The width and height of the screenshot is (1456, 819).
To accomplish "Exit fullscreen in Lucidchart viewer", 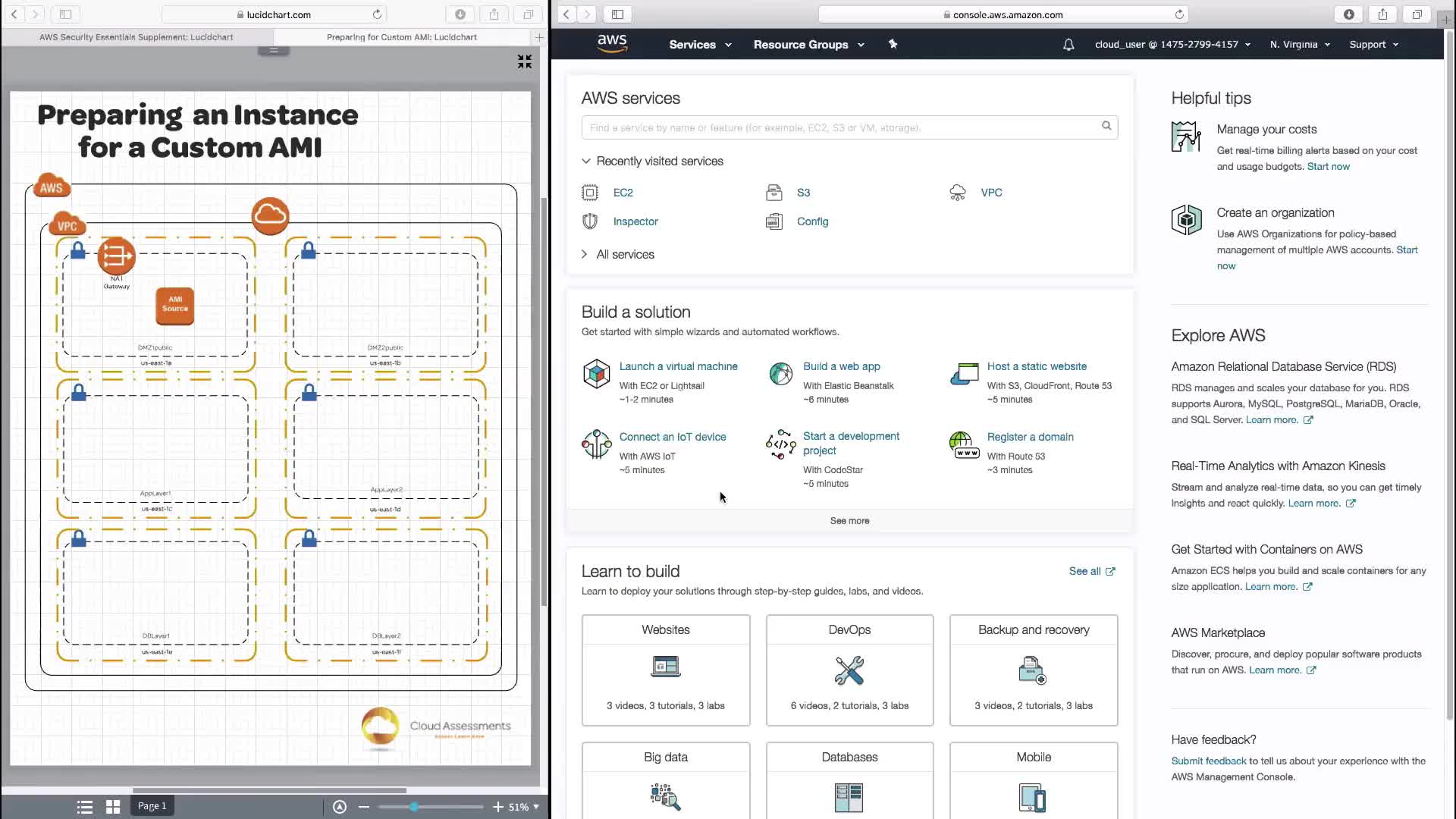I will 524,61.
